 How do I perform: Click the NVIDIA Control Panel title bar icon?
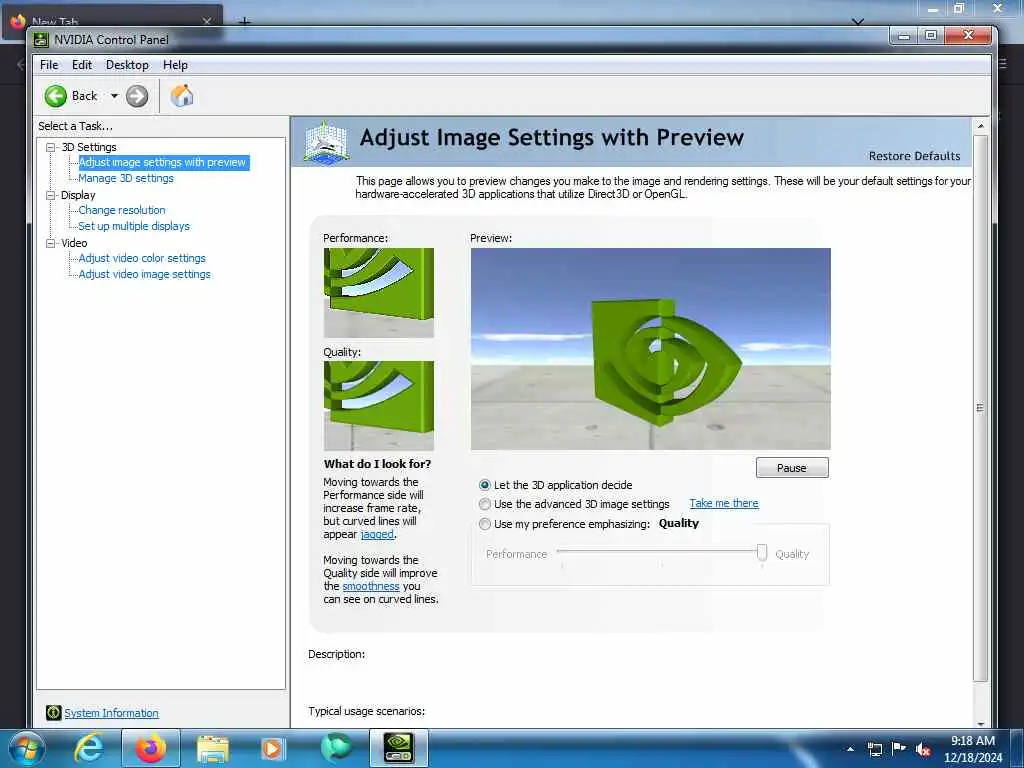[x=41, y=40]
